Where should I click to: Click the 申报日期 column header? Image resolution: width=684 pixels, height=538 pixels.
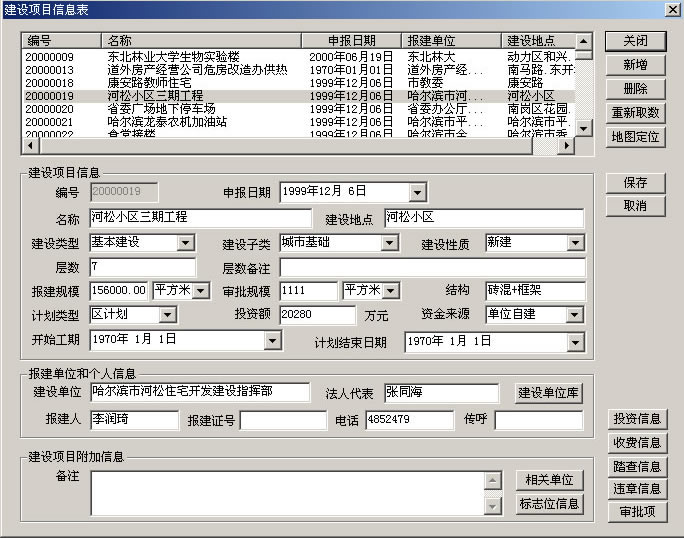coord(350,41)
